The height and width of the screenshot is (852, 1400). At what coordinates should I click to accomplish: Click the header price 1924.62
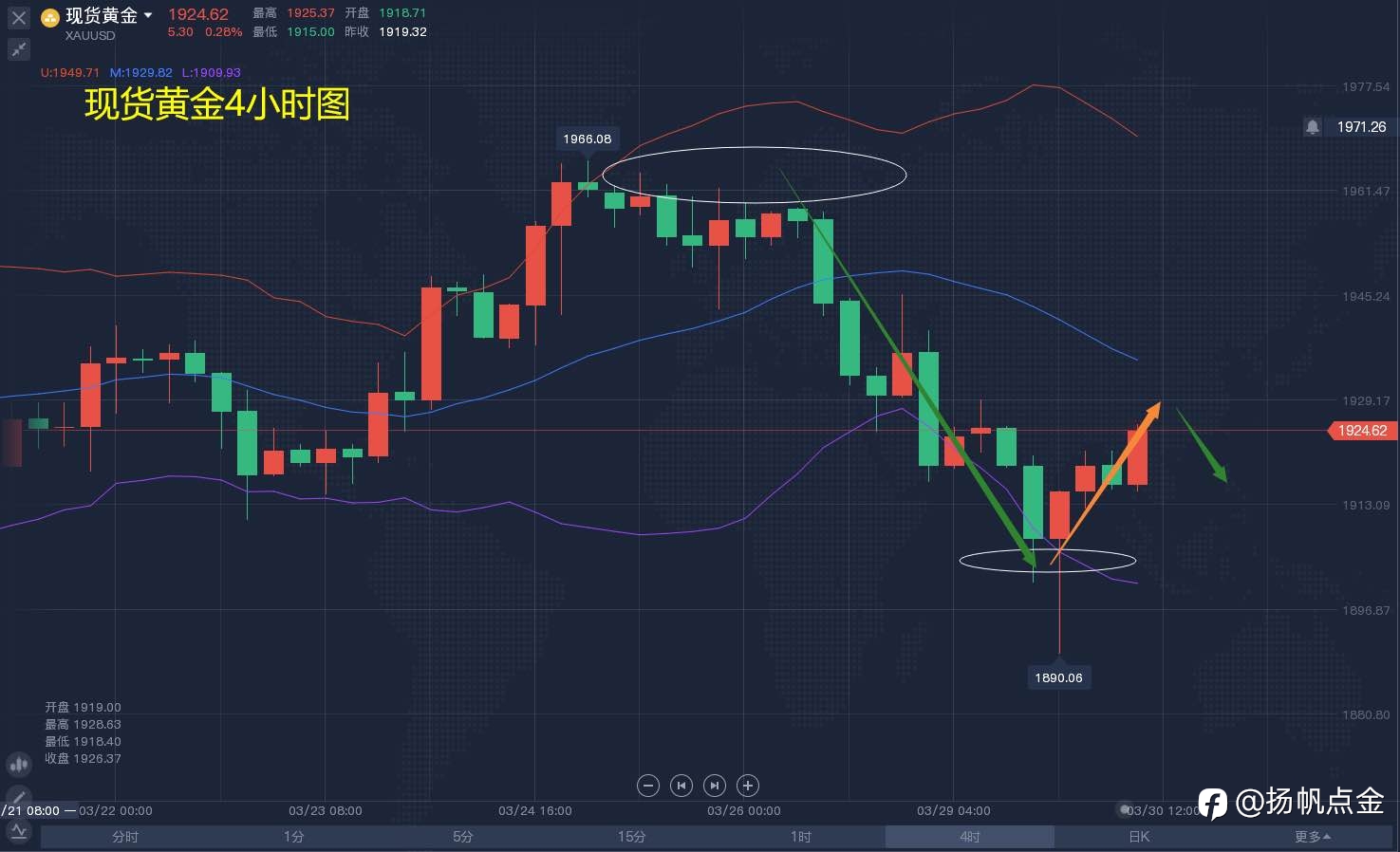(x=198, y=14)
